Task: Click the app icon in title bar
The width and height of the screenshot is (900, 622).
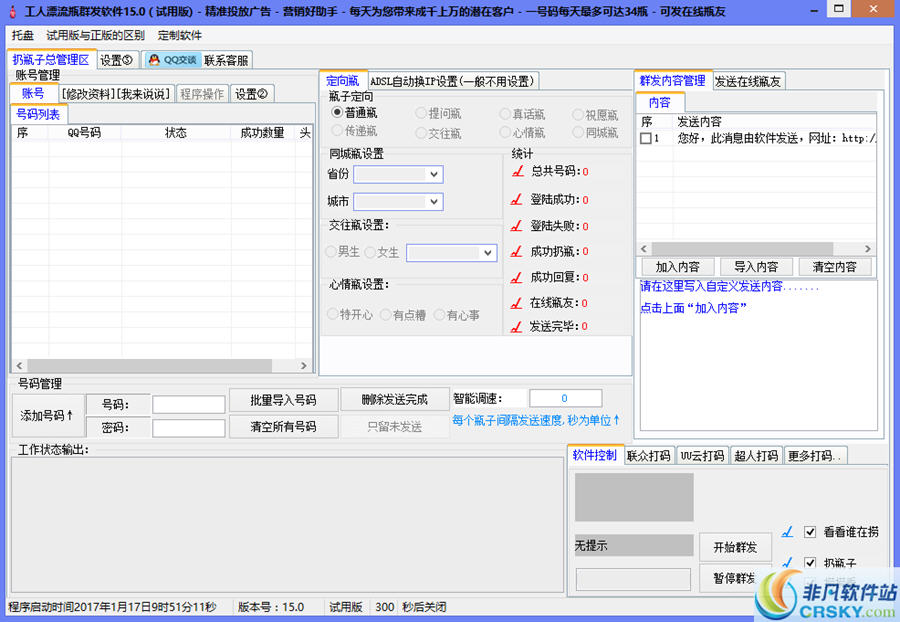Action: (13, 11)
